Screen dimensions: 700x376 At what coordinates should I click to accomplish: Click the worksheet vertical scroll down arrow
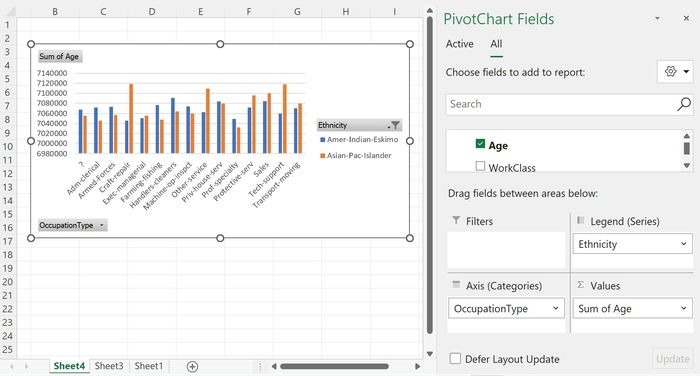(x=429, y=354)
